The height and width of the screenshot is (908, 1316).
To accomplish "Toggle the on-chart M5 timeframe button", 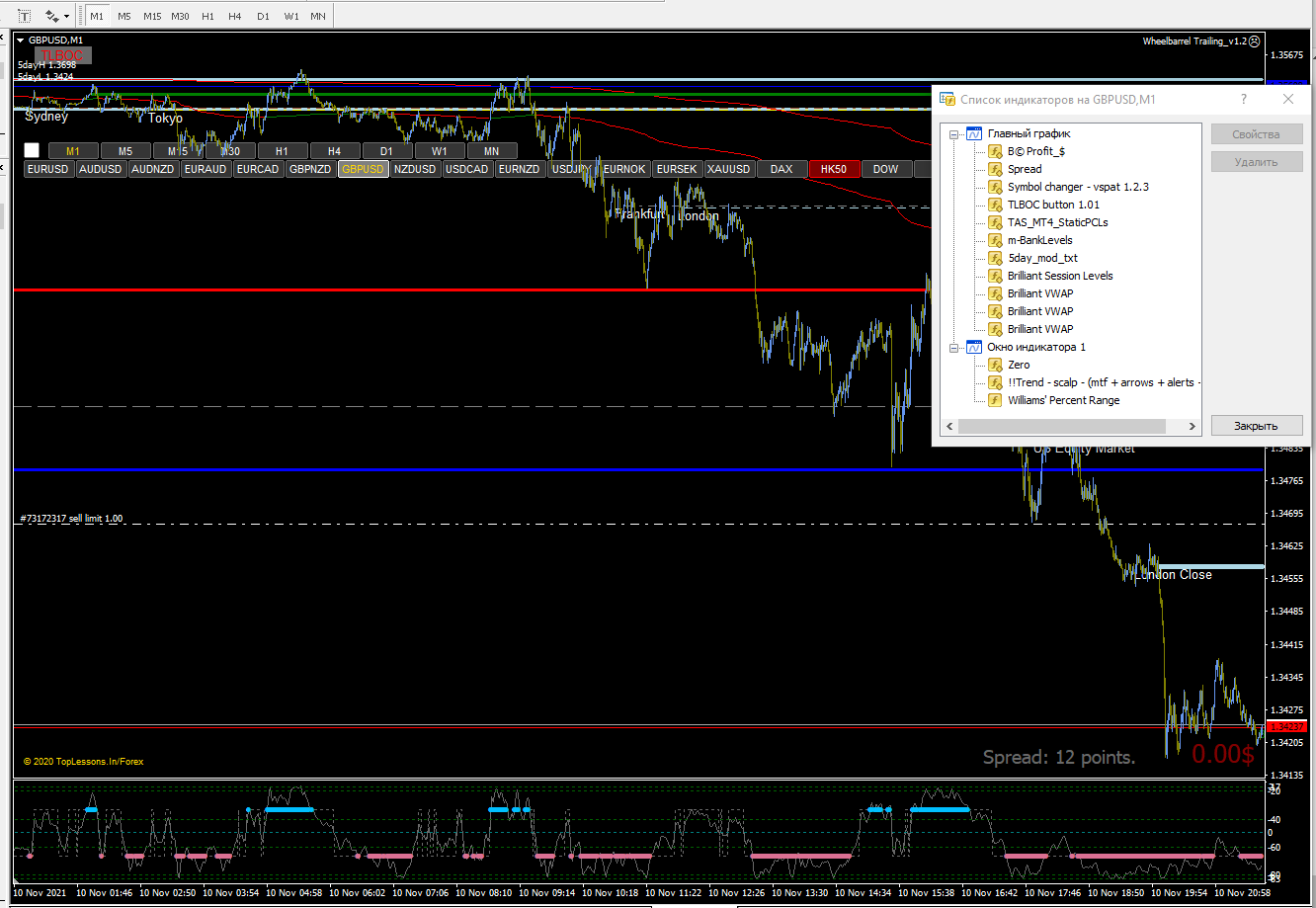I will point(125,151).
